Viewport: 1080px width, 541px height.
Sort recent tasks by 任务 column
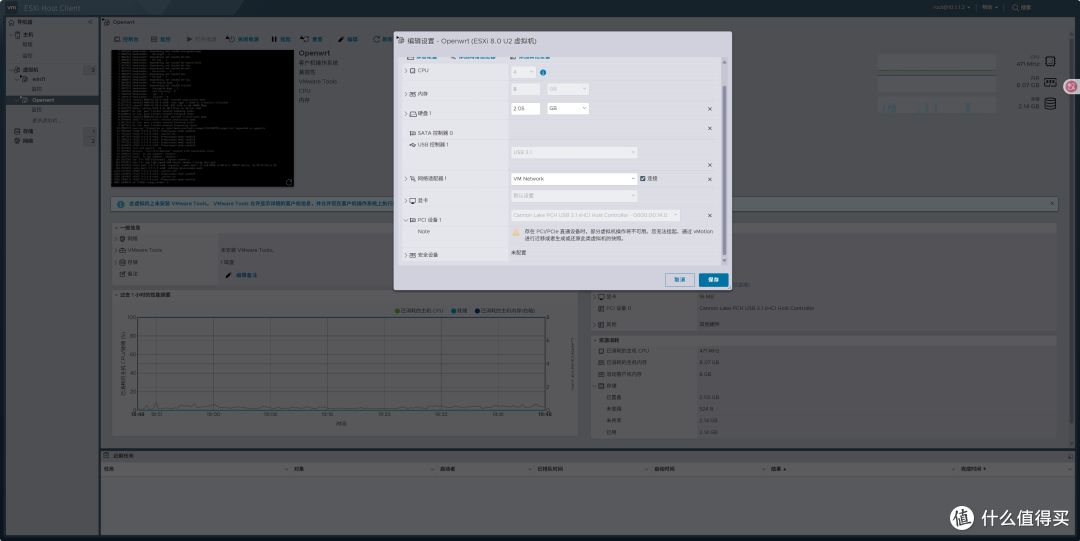(x=109, y=469)
